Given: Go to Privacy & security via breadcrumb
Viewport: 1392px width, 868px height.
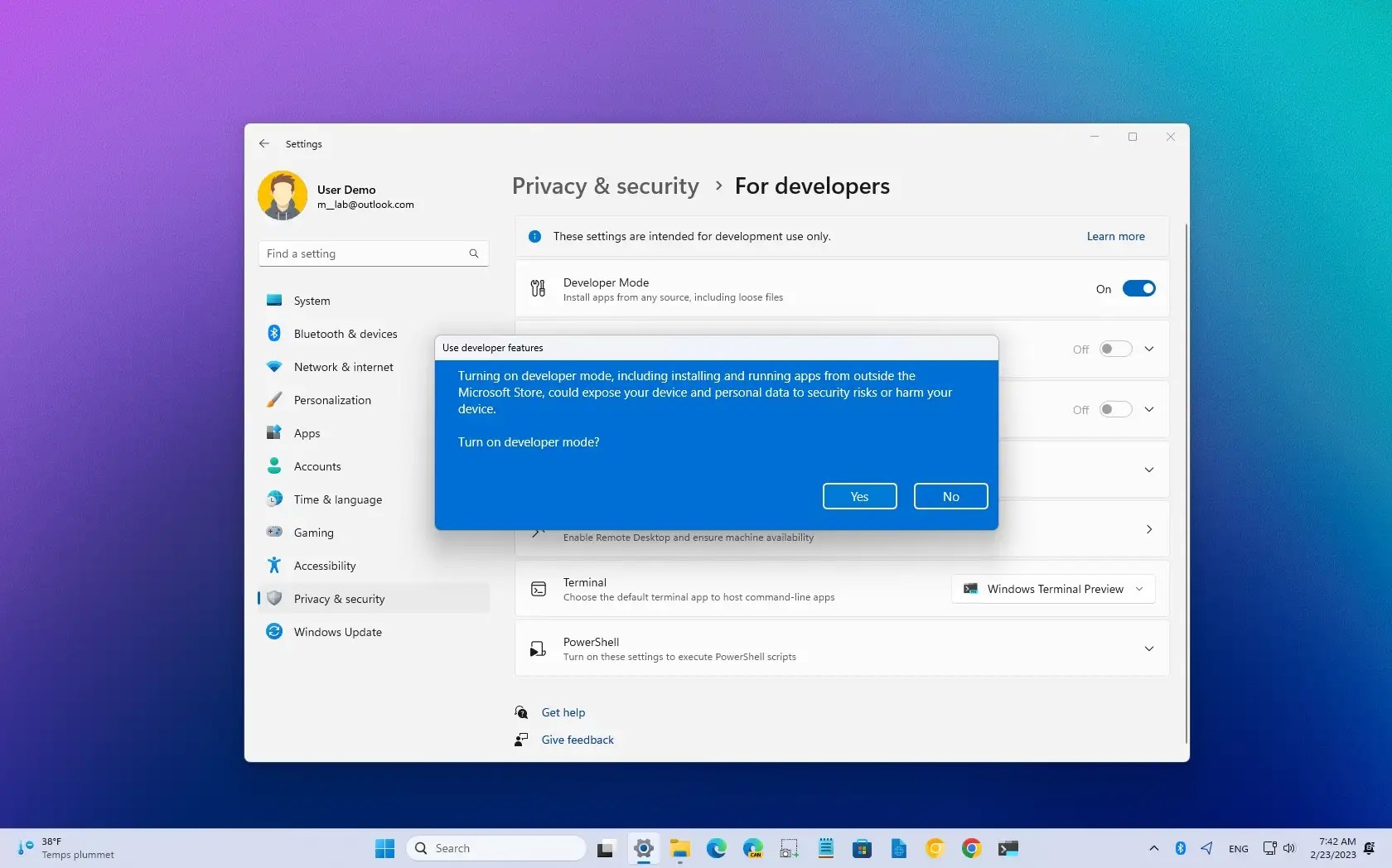Looking at the screenshot, I should 604,186.
